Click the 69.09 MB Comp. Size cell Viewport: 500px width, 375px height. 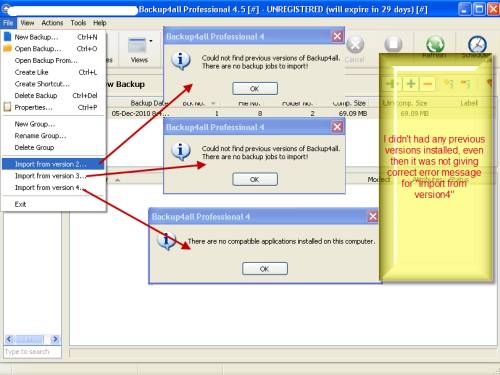(x=353, y=113)
